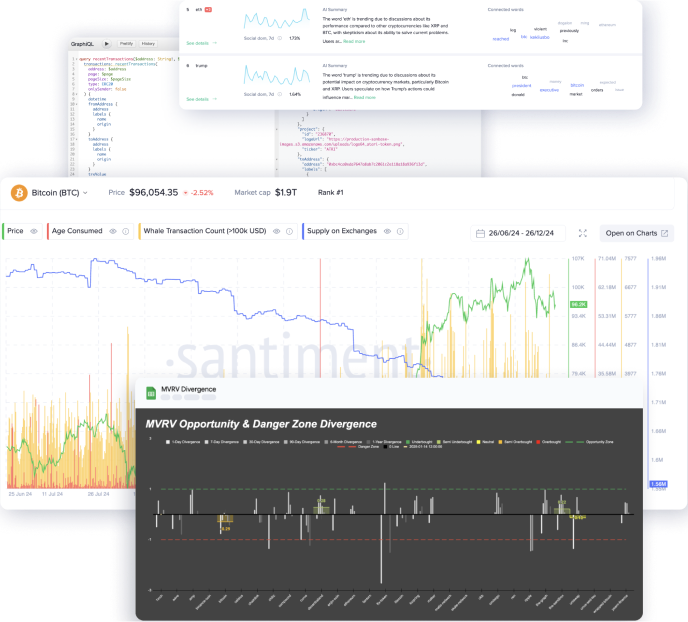This screenshot has width=688, height=622.
Task: Click the Open on Charts button
Action: coord(637,233)
